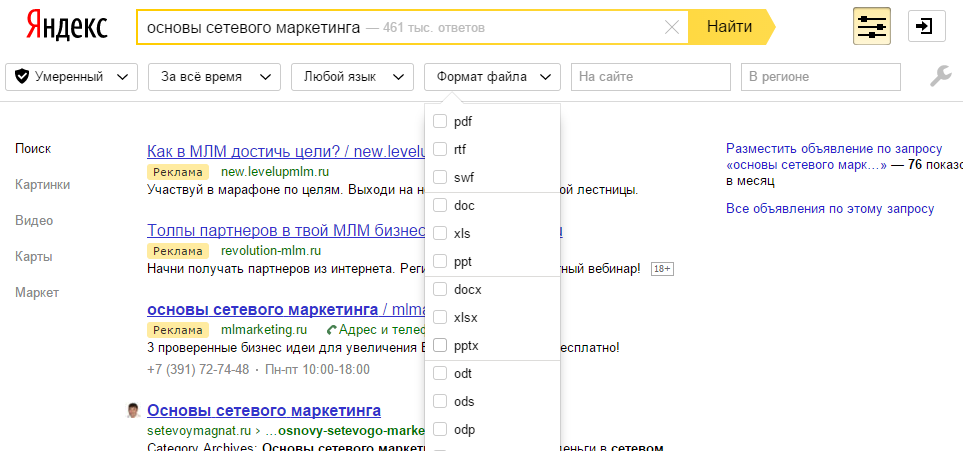The width and height of the screenshot is (963, 451).
Task: Clear the search query with the X icon
Action: (672, 27)
